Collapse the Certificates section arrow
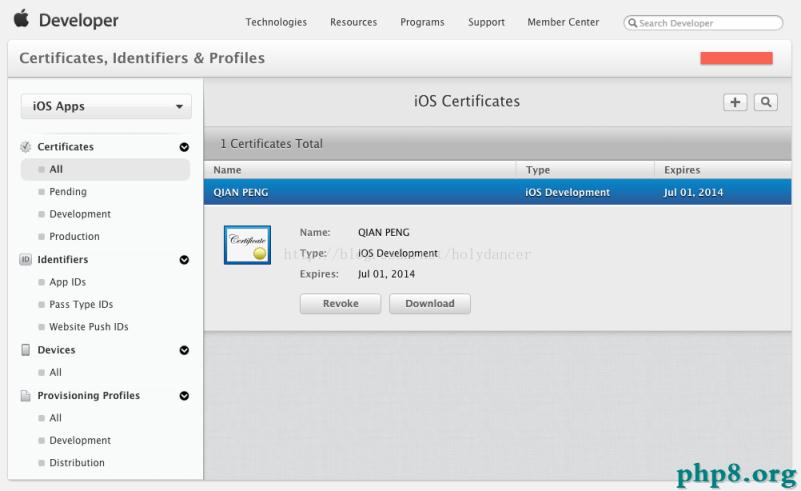This screenshot has width=801, height=491. click(x=184, y=147)
